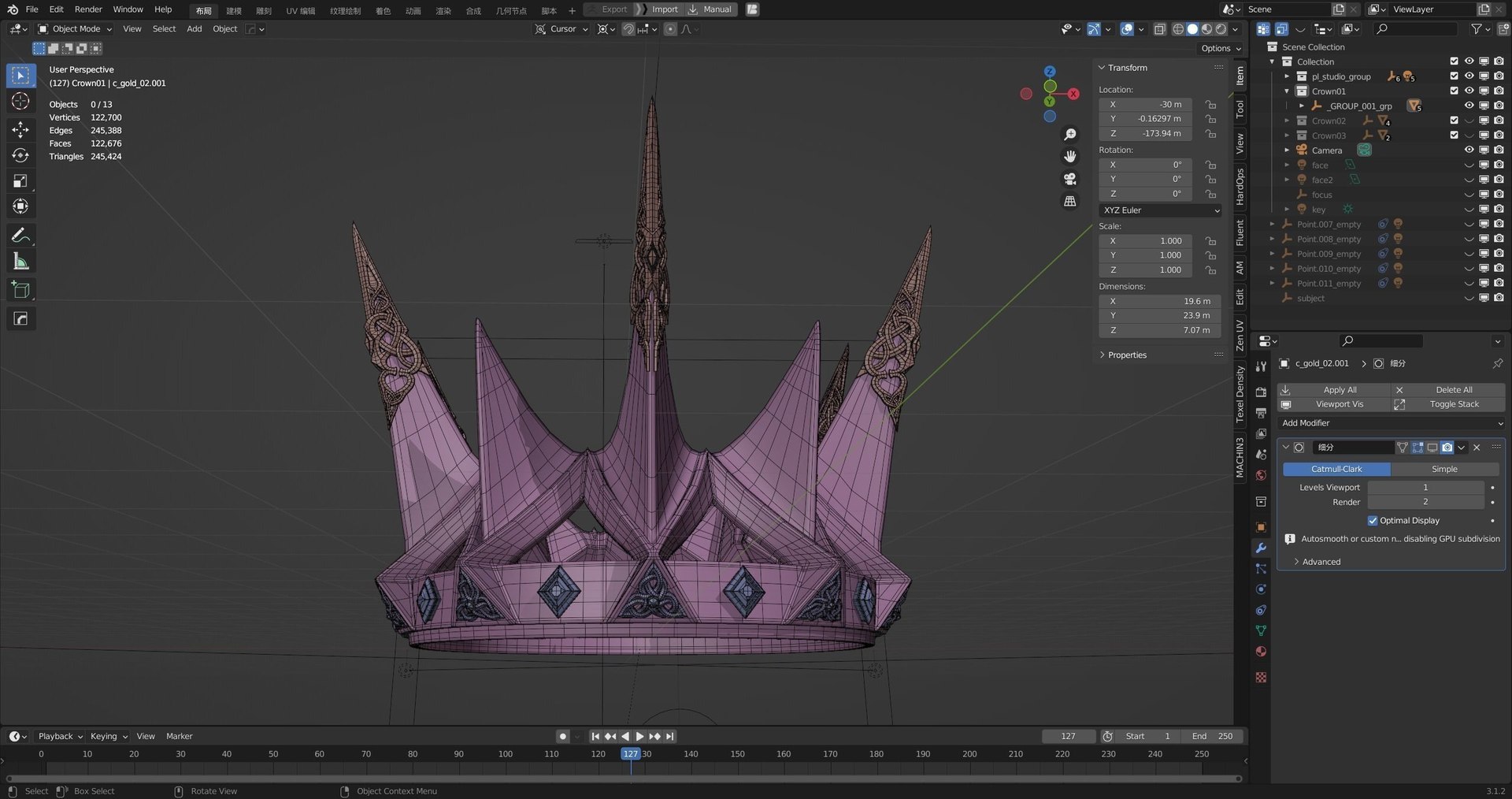Click the Toggle Stack button

(x=1448, y=404)
